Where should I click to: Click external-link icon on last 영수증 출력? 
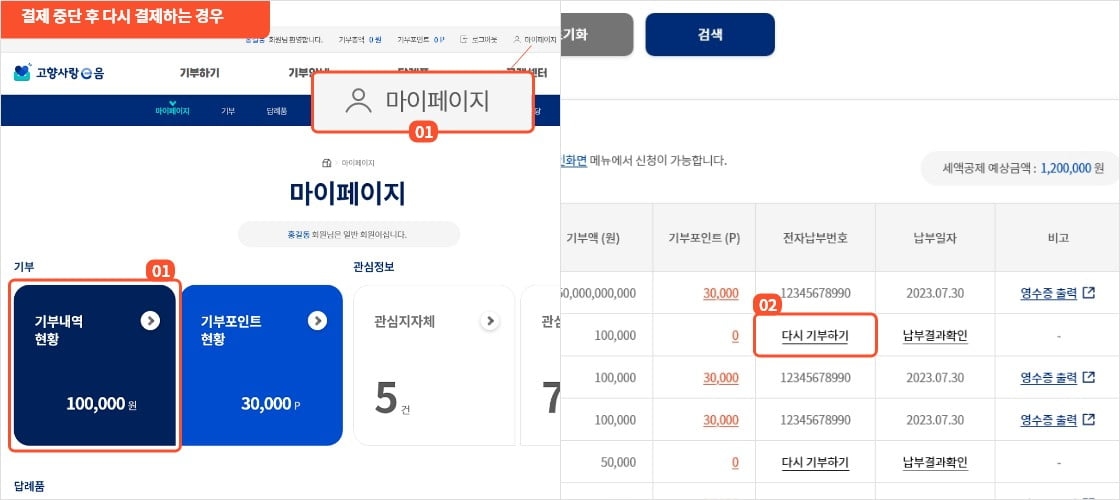pos(1089,420)
